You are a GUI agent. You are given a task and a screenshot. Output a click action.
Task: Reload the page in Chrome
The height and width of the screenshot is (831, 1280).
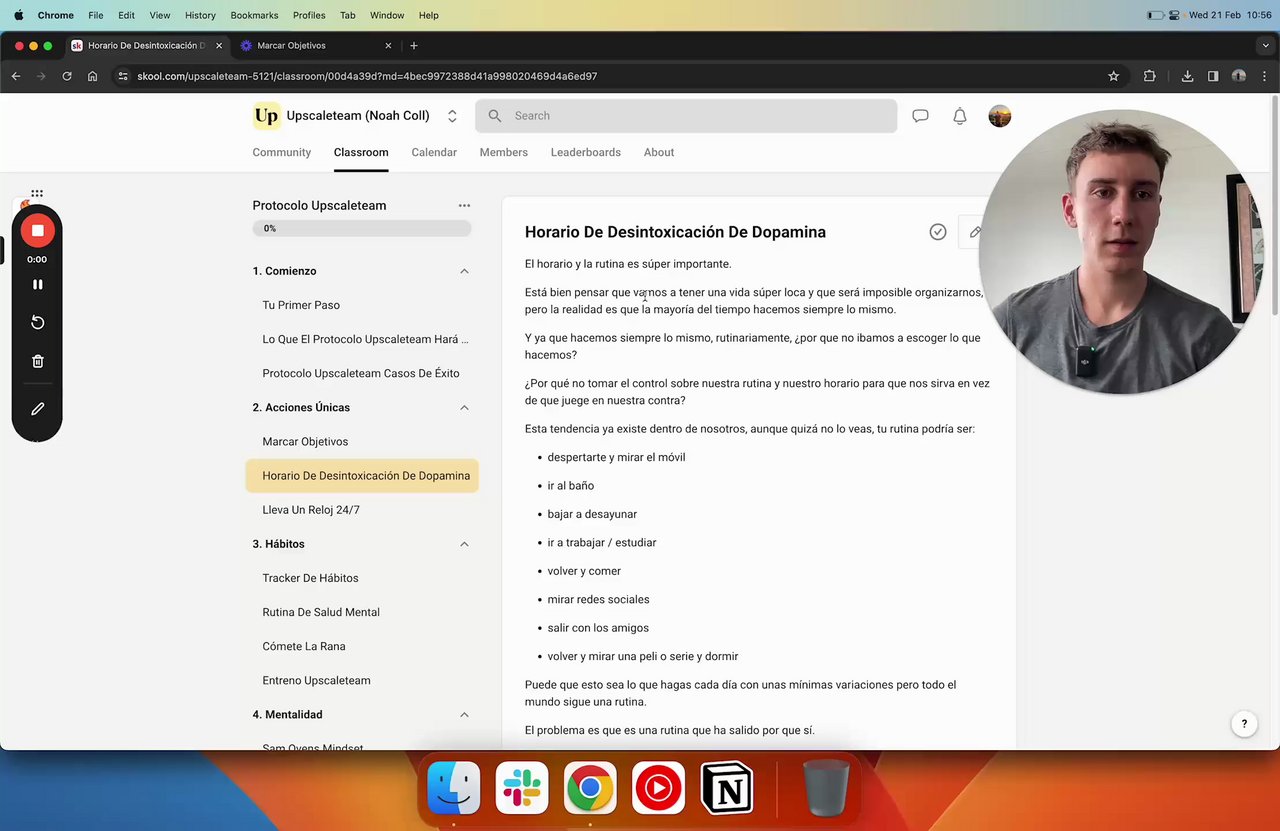(x=67, y=76)
